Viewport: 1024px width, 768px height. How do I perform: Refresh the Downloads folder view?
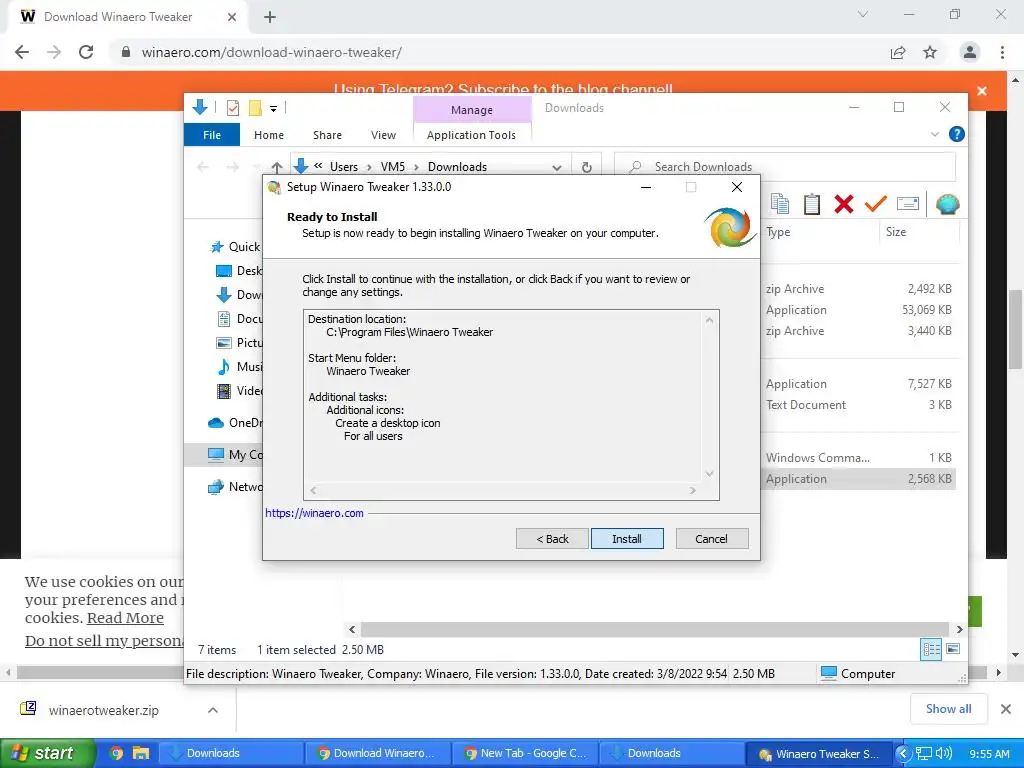coord(586,167)
